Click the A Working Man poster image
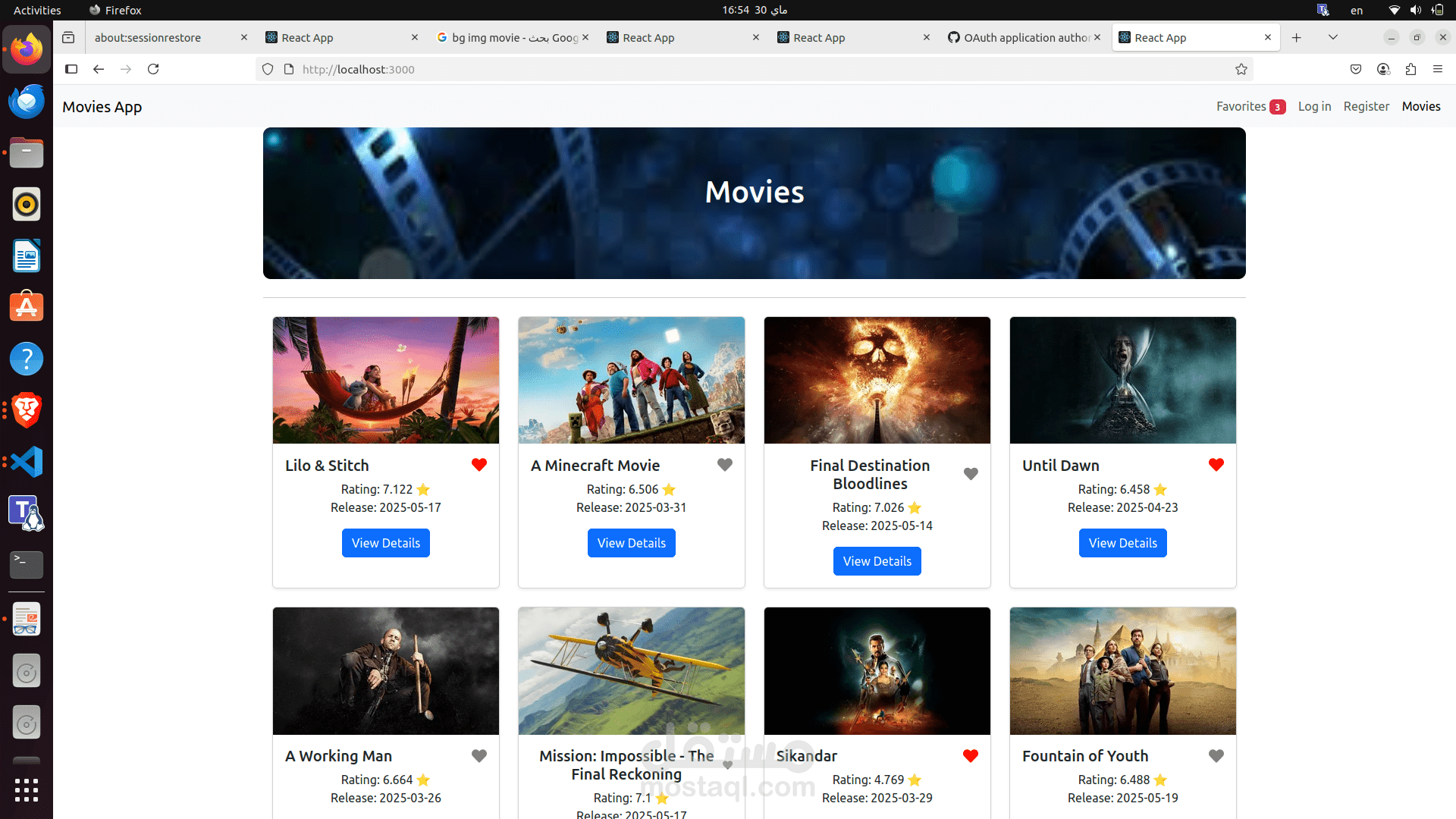1456x819 pixels. coord(386,671)
